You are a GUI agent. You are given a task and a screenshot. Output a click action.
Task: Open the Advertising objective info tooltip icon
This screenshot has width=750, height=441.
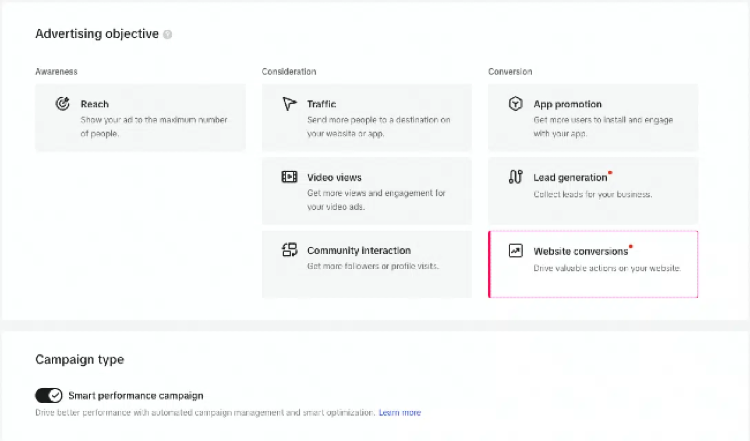[167, 34]
